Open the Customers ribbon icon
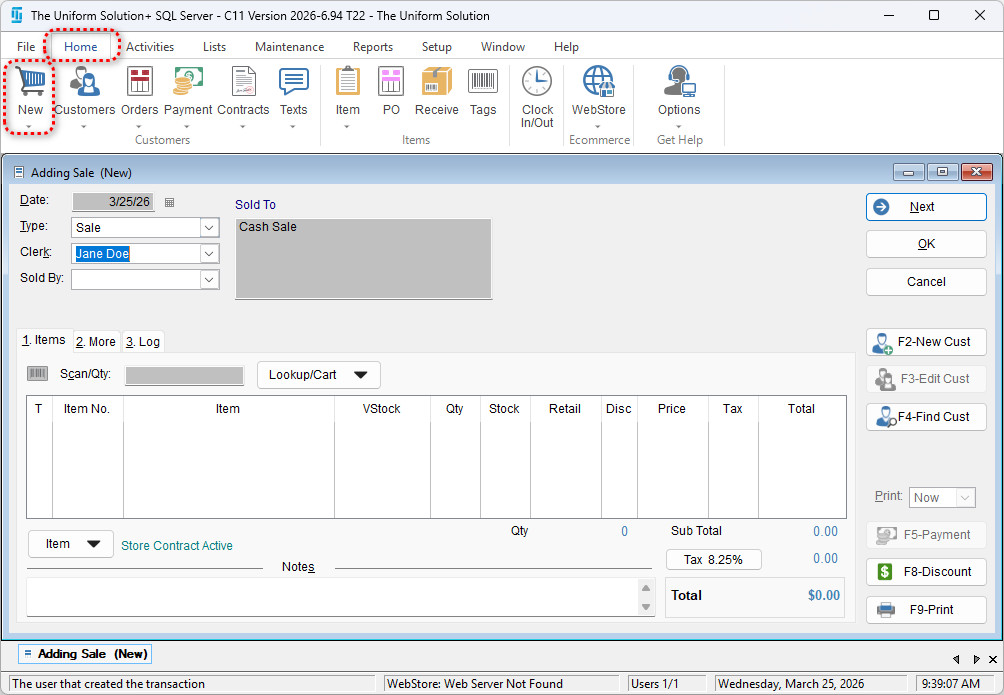 [84, 83]
